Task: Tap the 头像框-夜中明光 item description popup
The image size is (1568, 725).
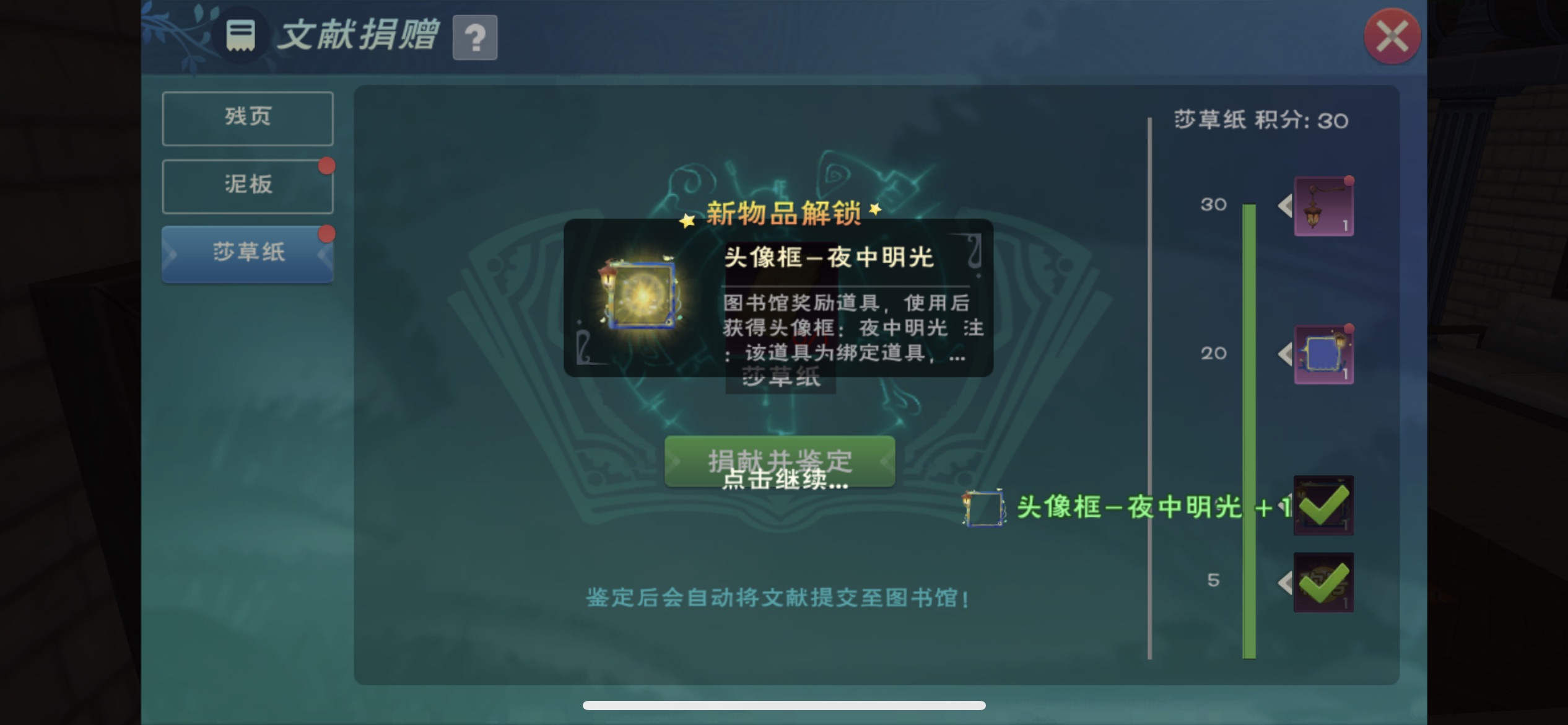Action: (x=778, y=297)
